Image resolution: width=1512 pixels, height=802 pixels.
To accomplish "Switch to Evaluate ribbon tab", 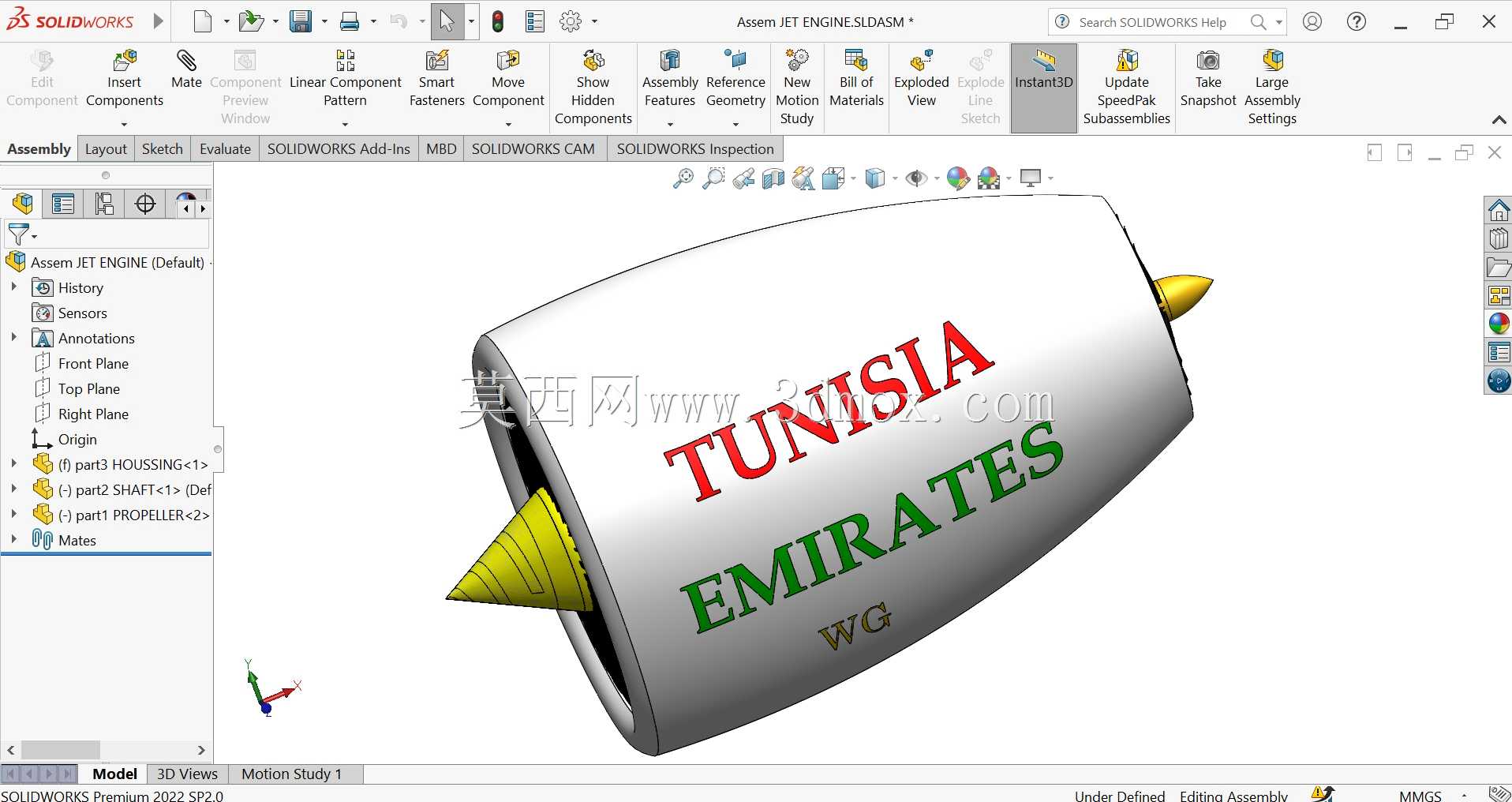I will 225,149.
